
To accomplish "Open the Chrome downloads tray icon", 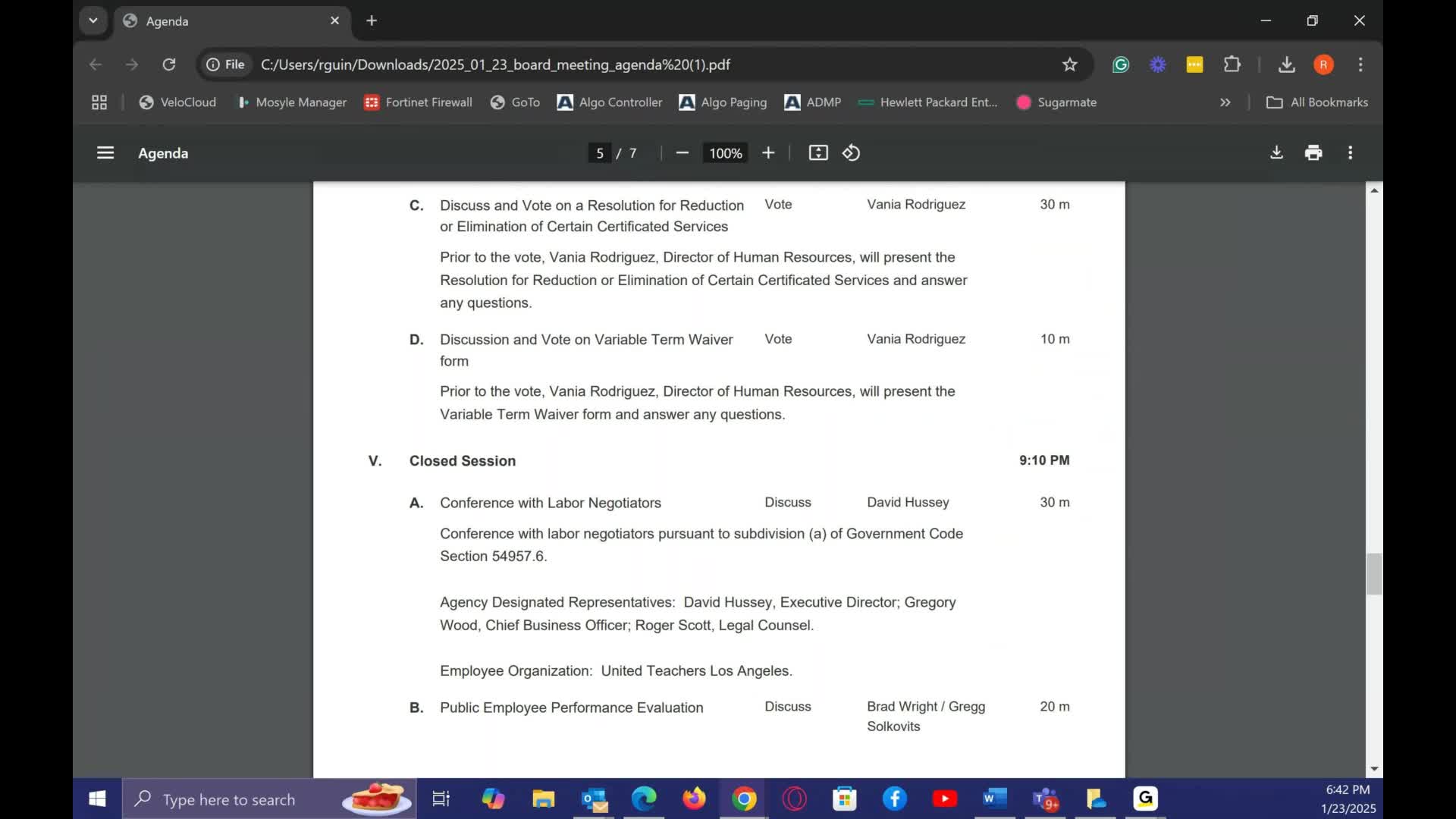I will [x=1286, y=64].
